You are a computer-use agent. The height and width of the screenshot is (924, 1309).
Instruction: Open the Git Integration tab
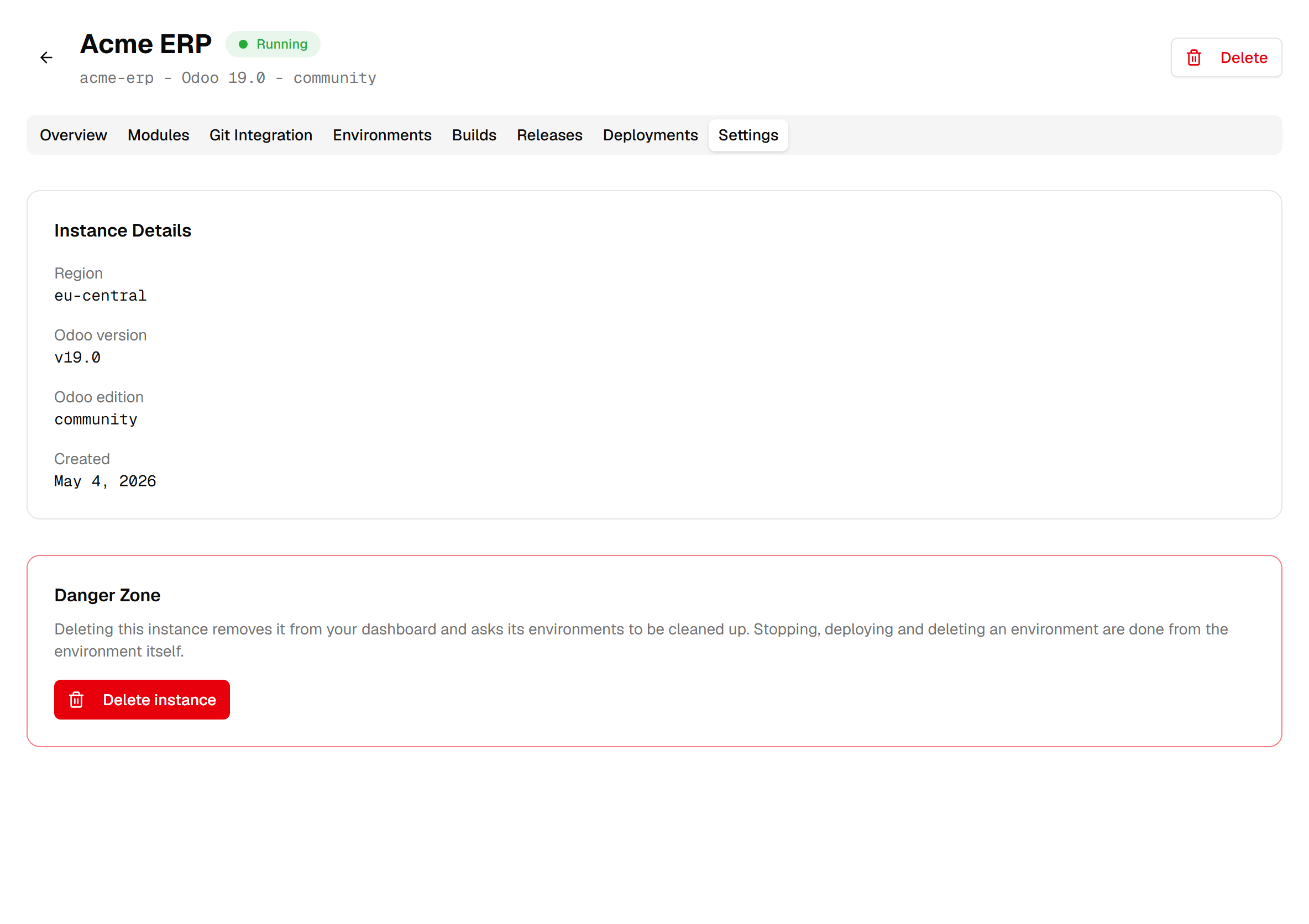pos(261,135)
